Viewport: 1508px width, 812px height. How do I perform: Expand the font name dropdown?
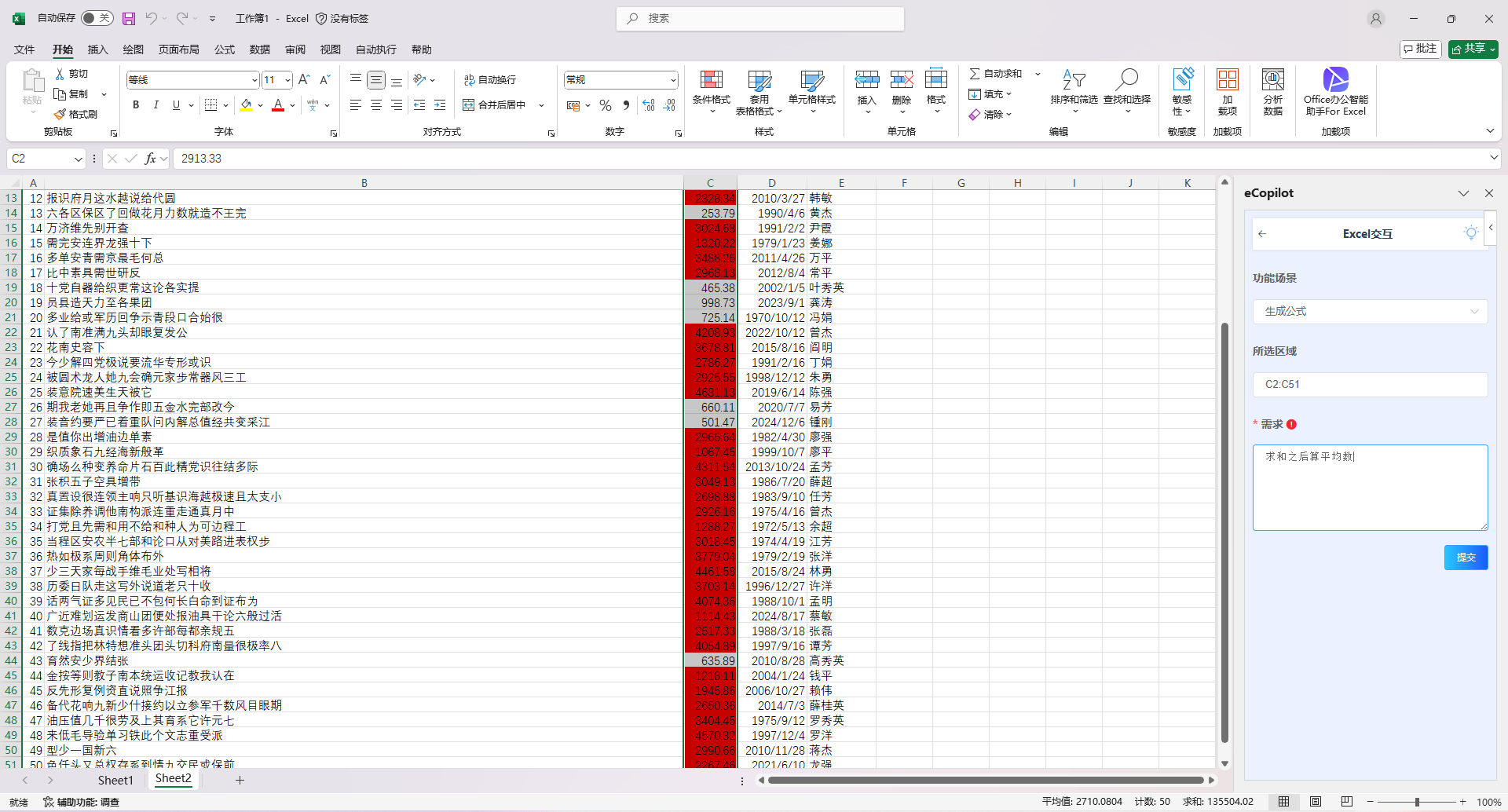[254, 80]
